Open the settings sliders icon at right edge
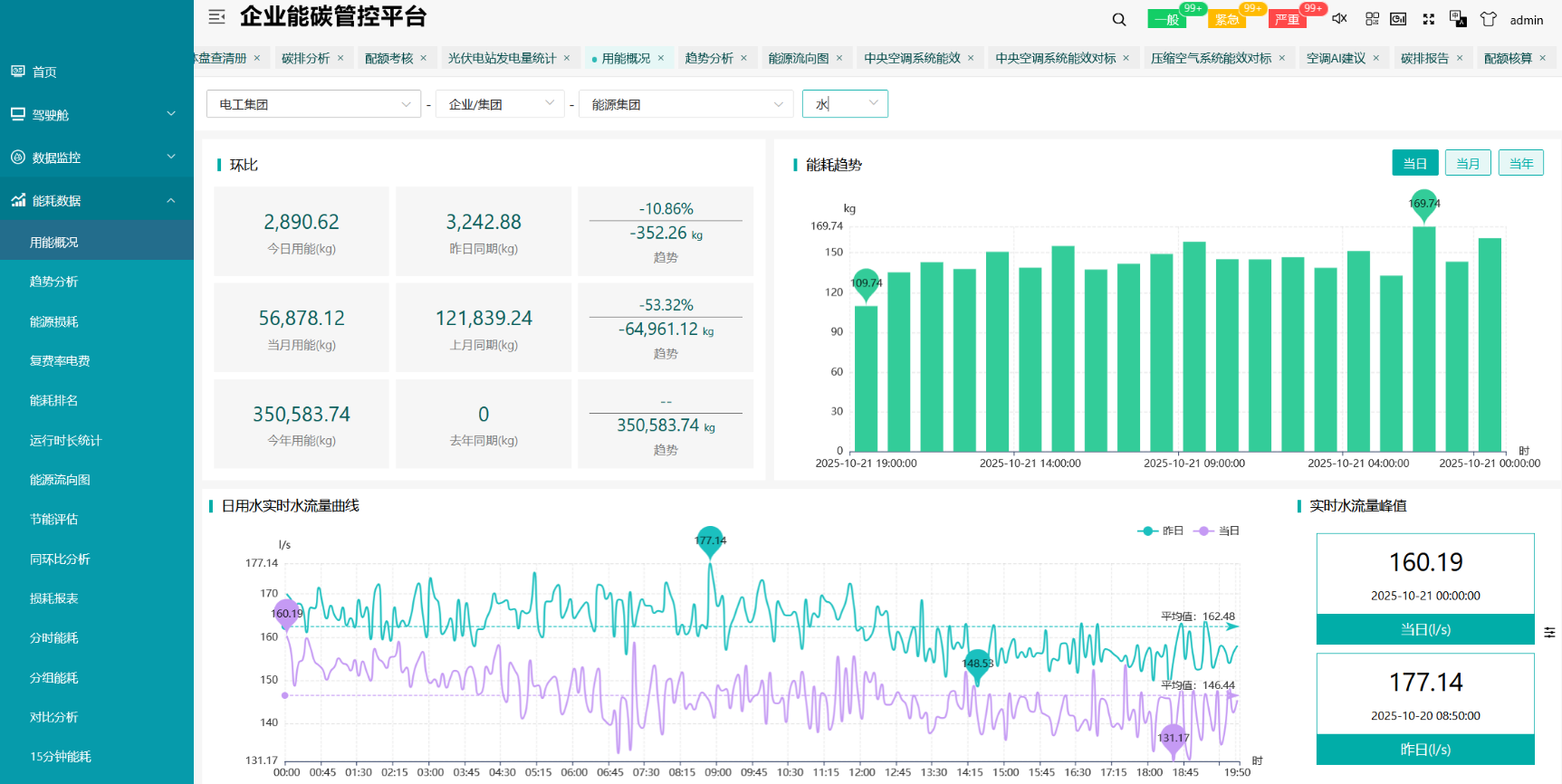This screenshot has height=784, width=1562. (1549, 632)
